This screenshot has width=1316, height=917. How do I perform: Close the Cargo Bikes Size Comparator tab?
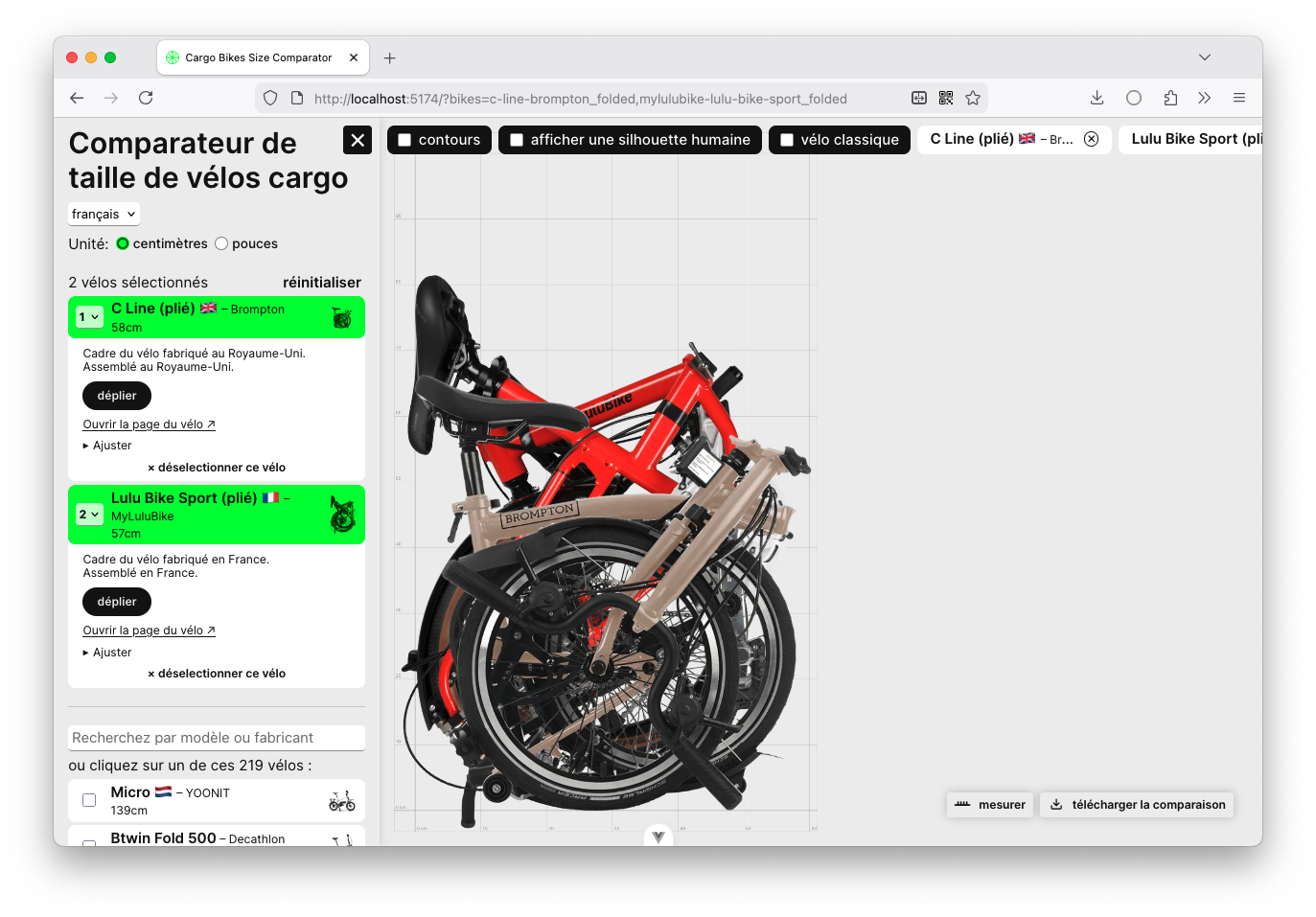point(354,57)
